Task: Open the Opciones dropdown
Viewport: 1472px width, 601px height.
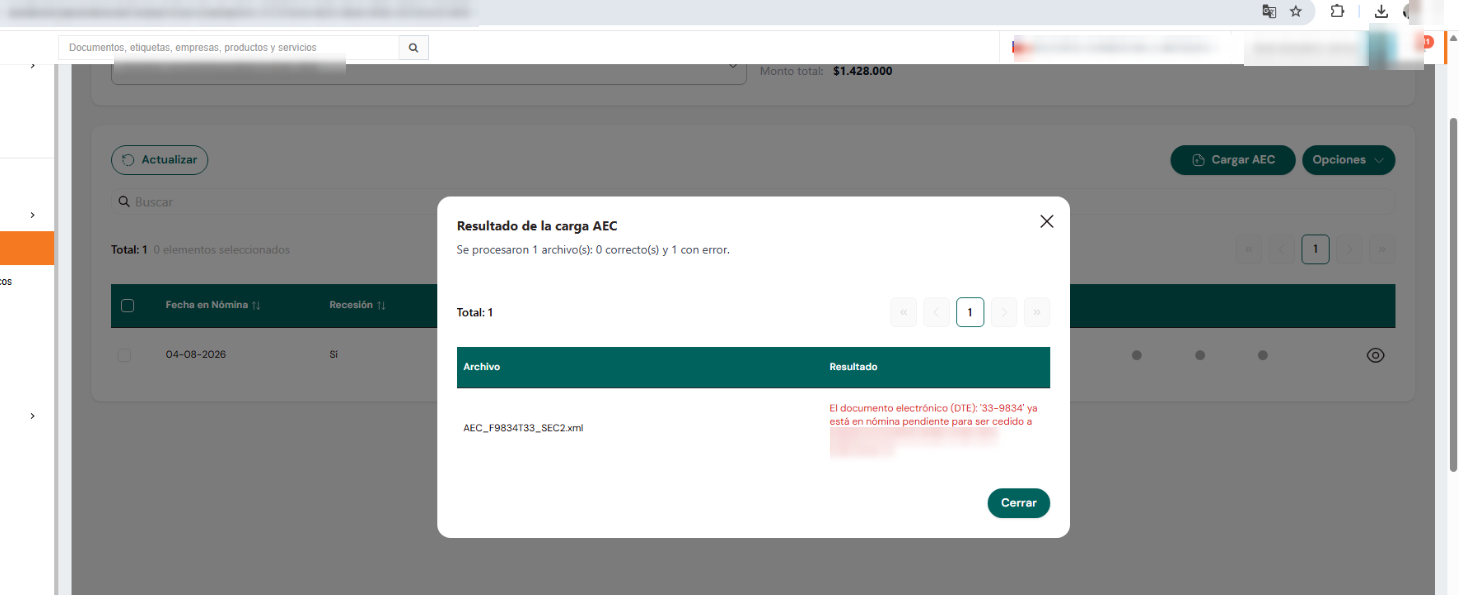Action: point(1348,160)
